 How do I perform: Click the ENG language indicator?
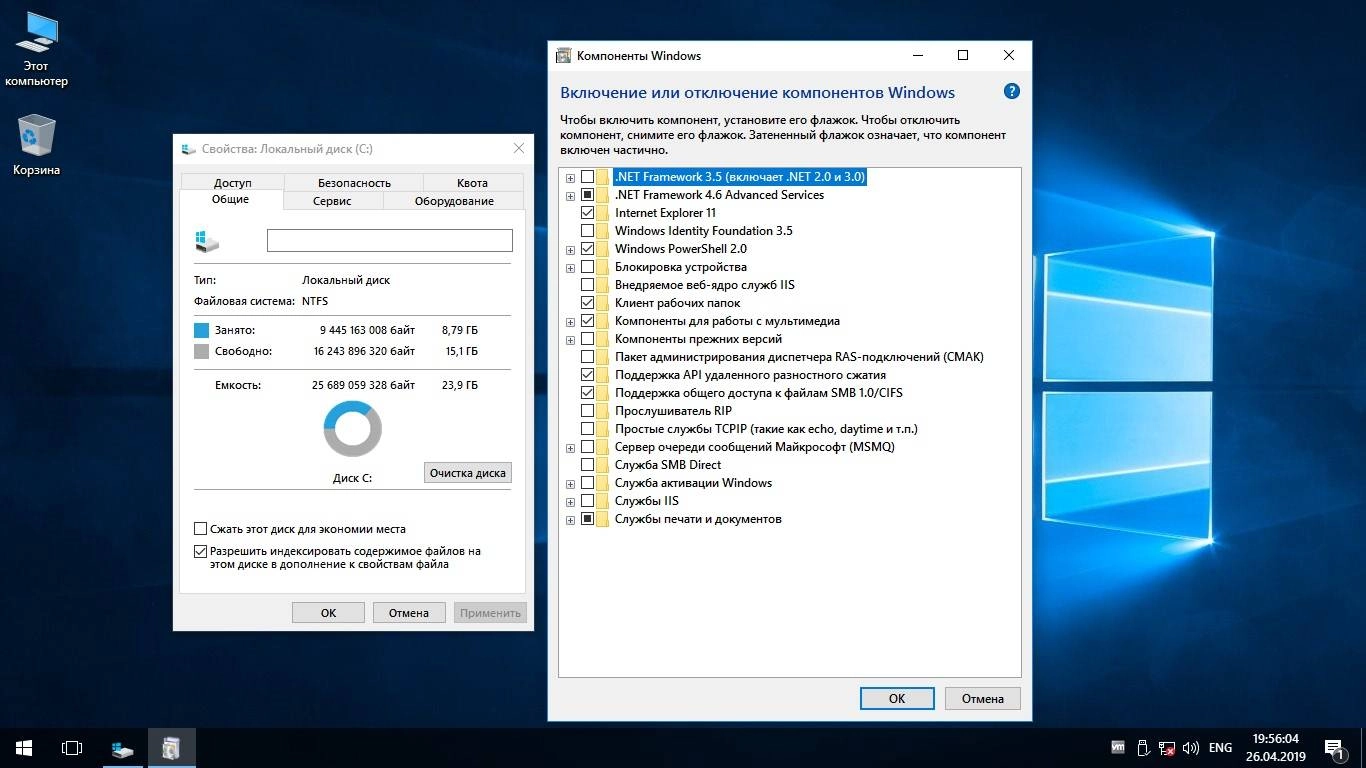[x=1220, y=747]
